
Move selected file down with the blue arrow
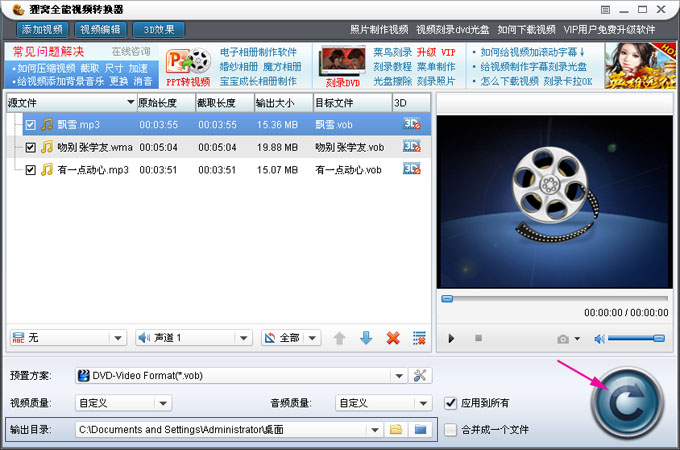pyautogui.click(x=366, y=338)
